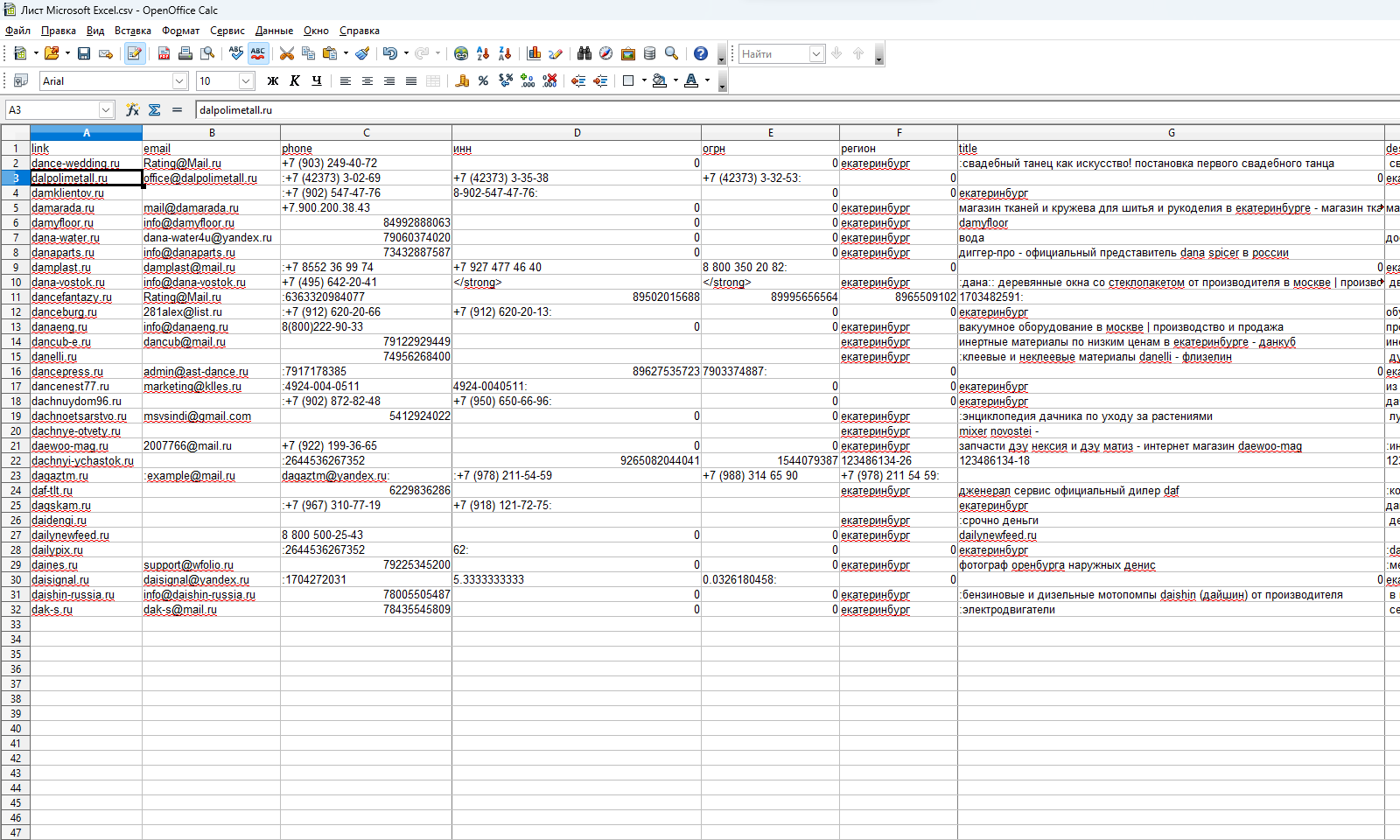Open the Navigator compass icon

pyautogui.click(x=605, y=53)
